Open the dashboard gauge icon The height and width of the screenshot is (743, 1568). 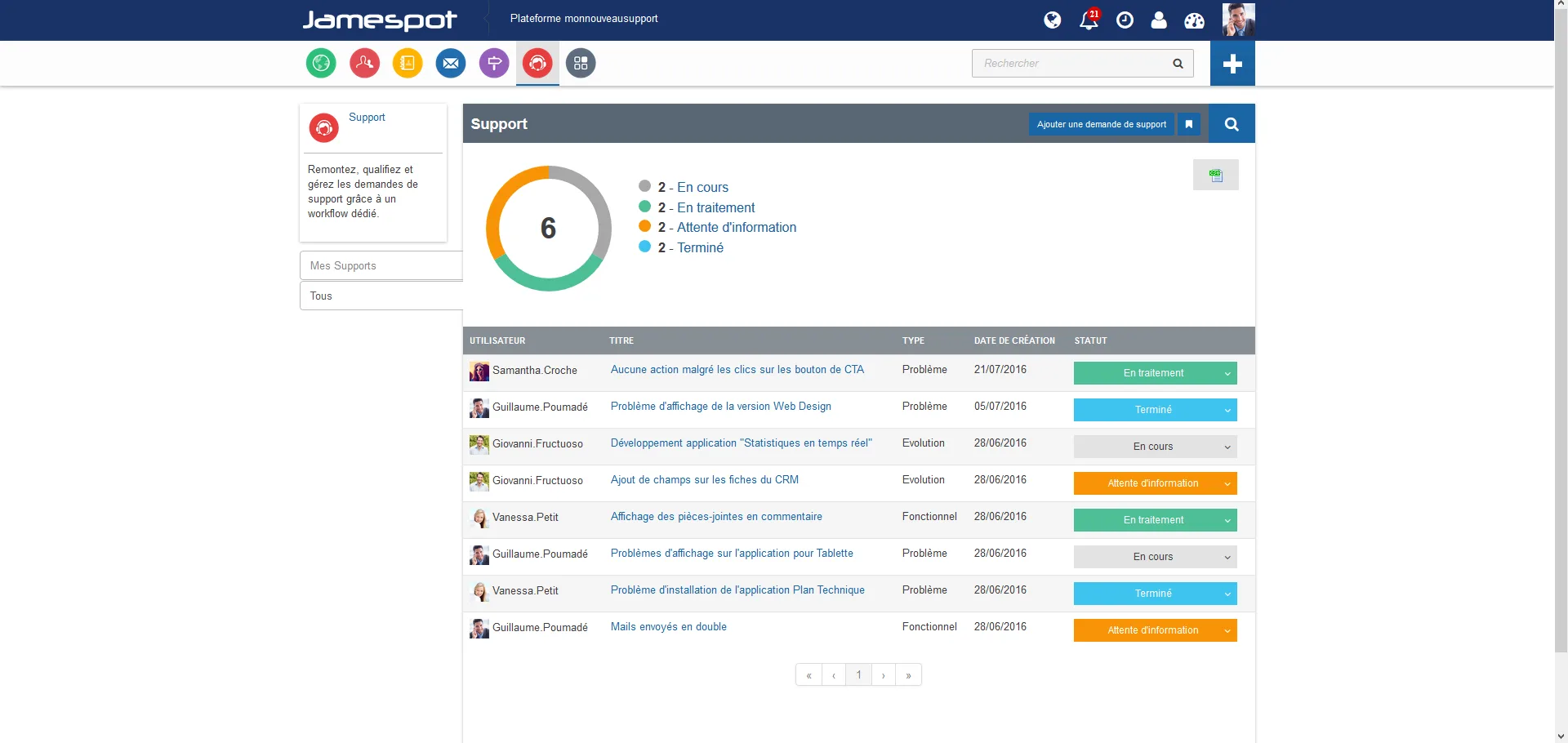coord(1194,20)
